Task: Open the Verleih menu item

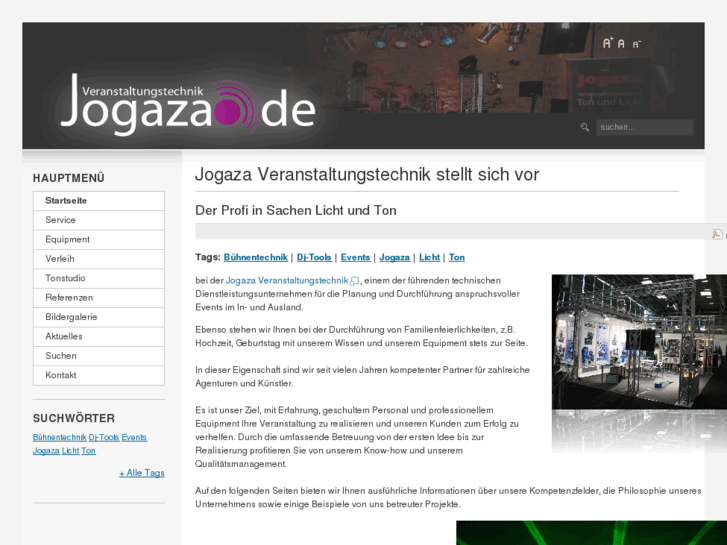Action: [x=99, y=259]
